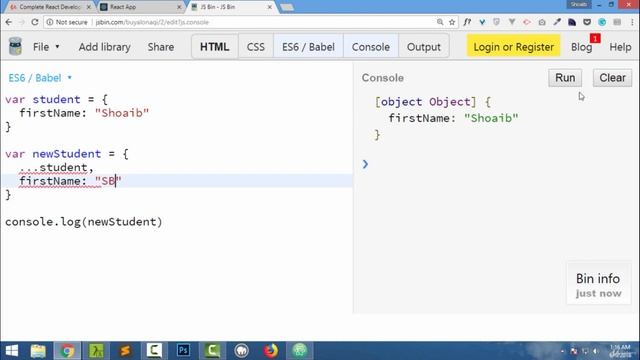Bookmark this page with star icon

[x=452, y=22]
